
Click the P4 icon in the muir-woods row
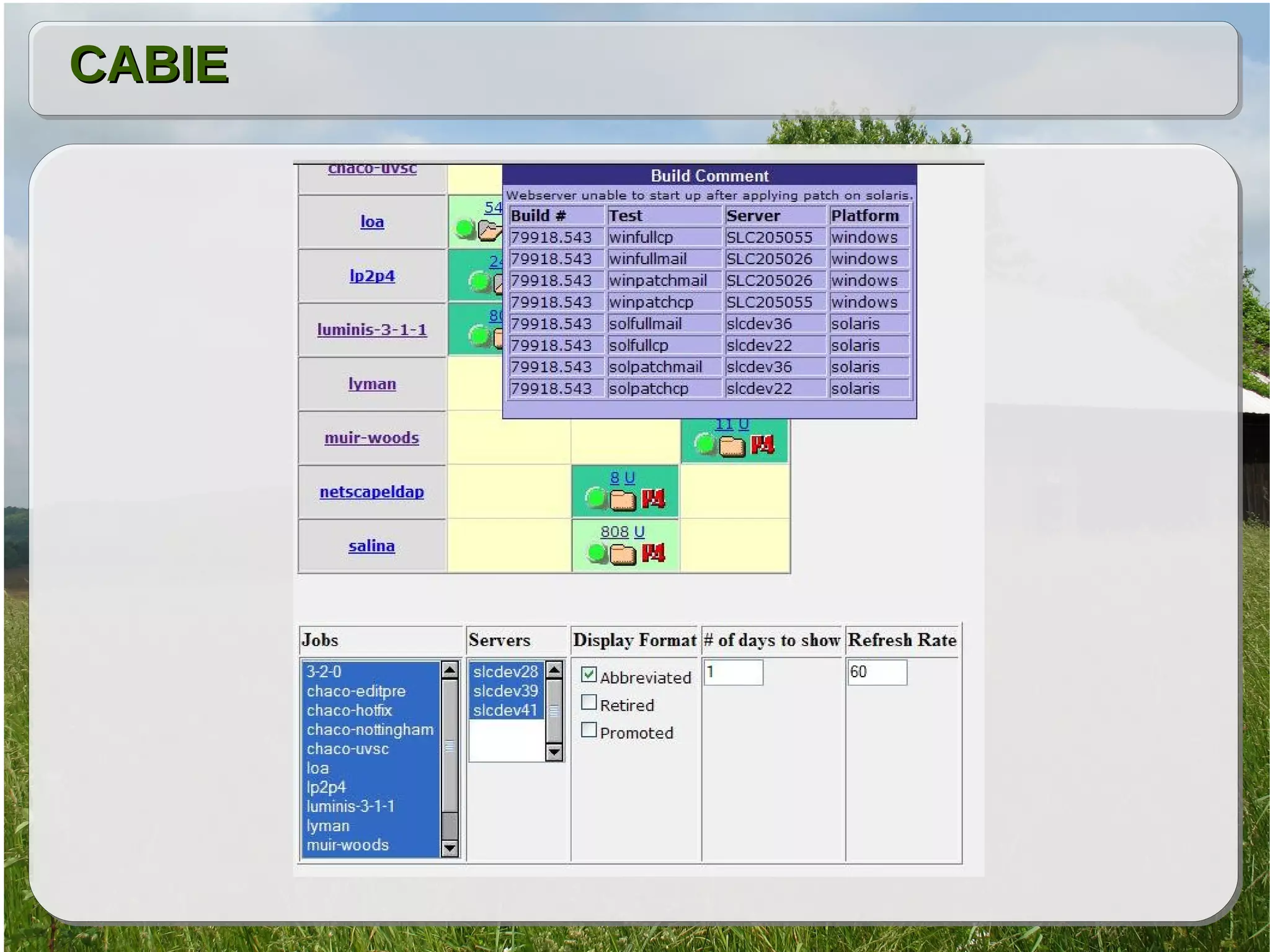tap(762, 445)
